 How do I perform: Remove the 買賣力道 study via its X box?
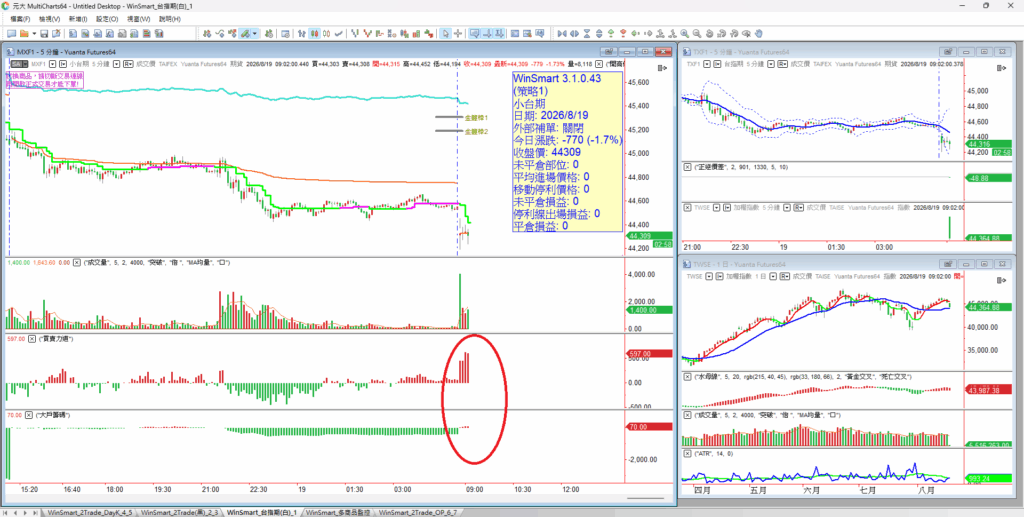(x=31, y=339)
